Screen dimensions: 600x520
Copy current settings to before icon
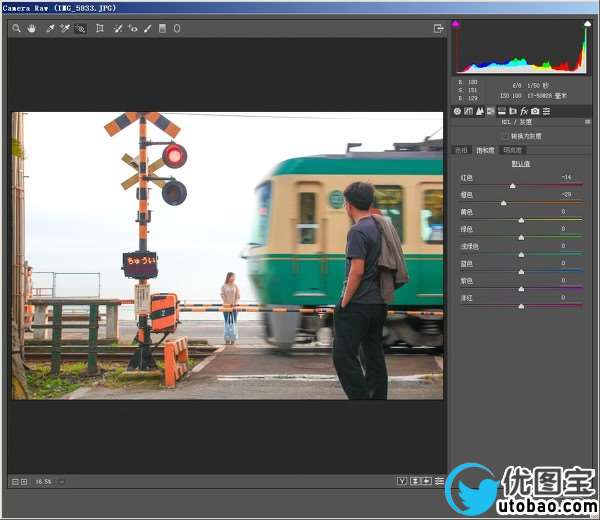(x=427, y=481)
